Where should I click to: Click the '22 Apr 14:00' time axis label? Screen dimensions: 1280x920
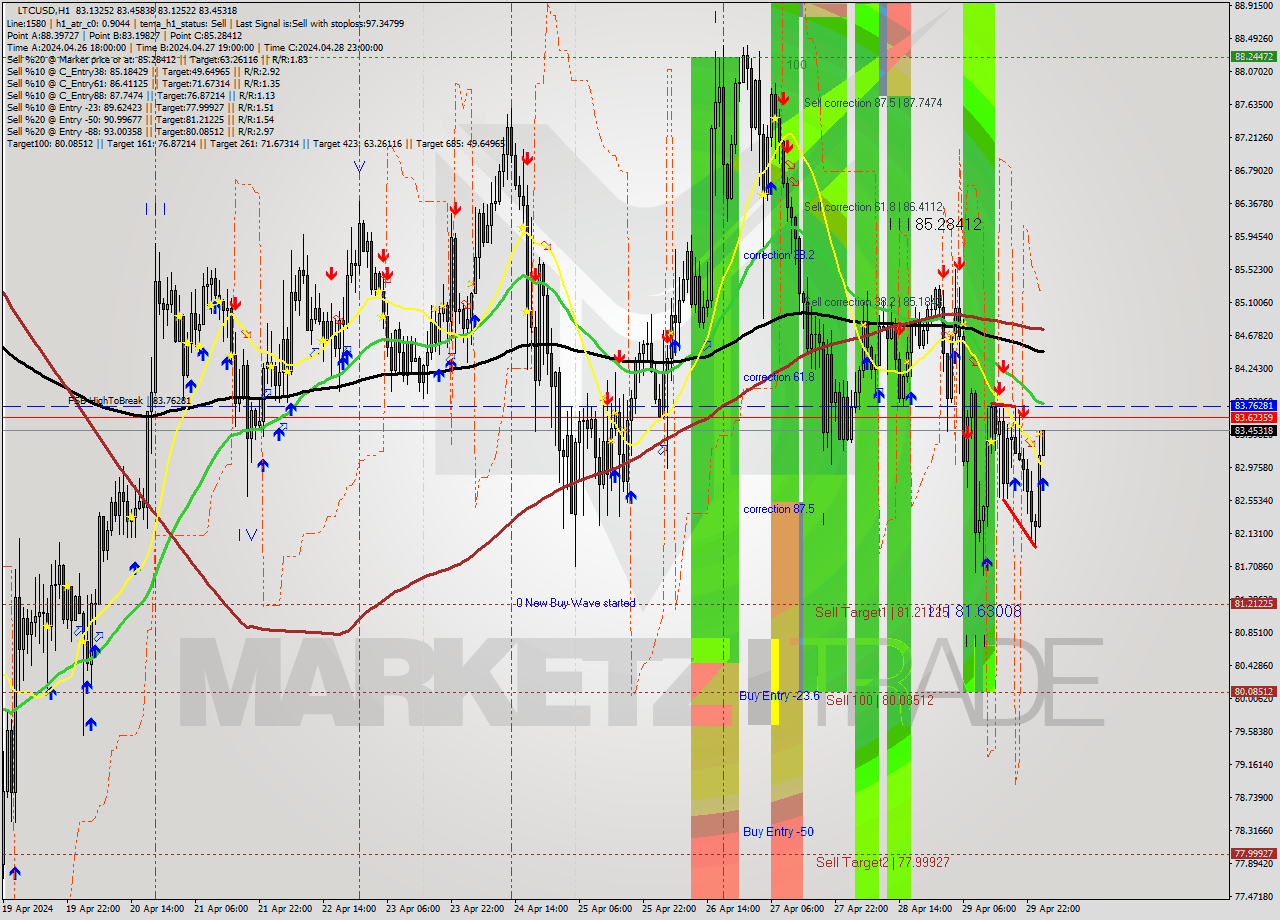pyautogui.click(x=348, y=909)
